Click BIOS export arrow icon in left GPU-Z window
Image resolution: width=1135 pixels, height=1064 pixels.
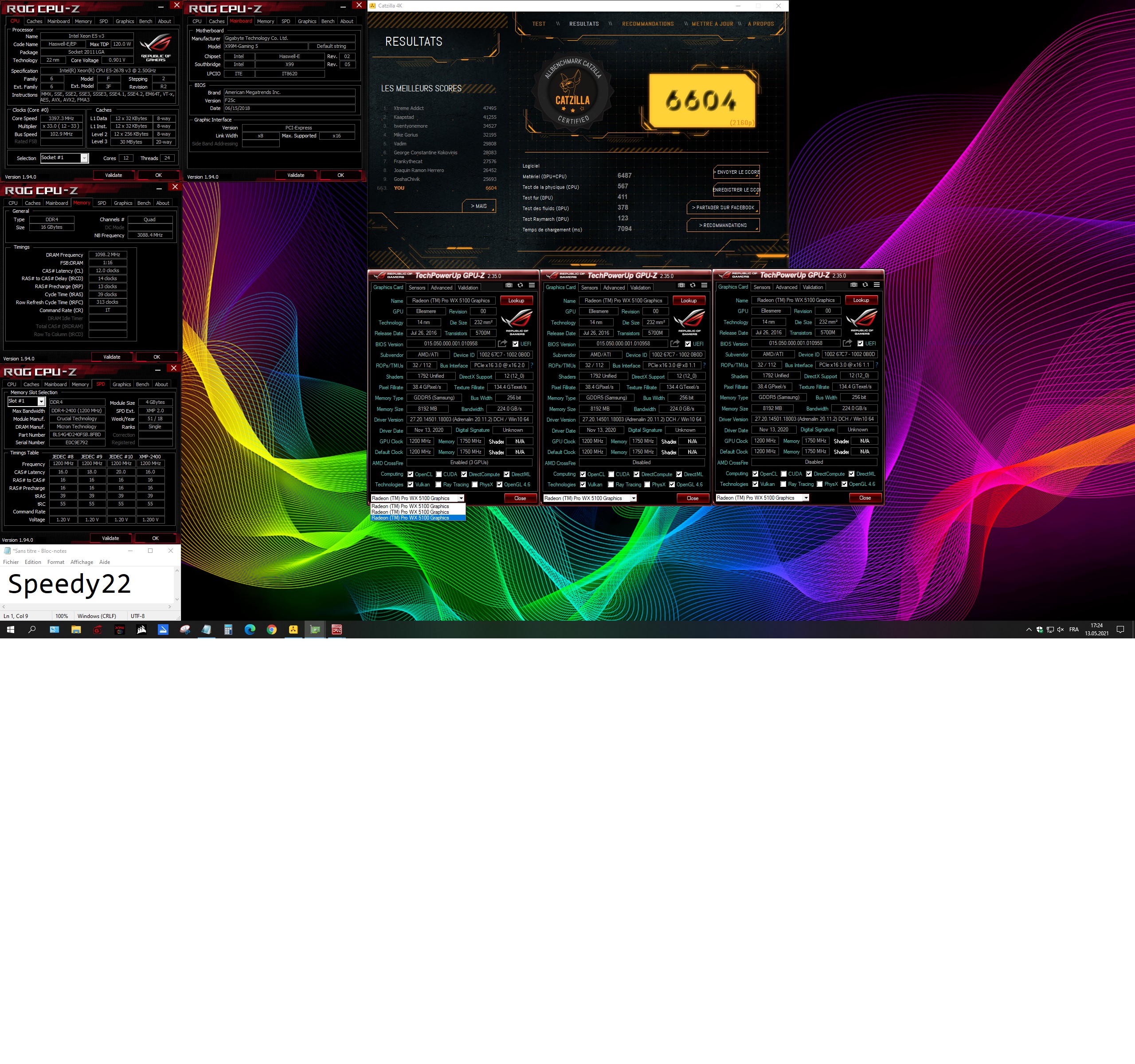[502, 344]
